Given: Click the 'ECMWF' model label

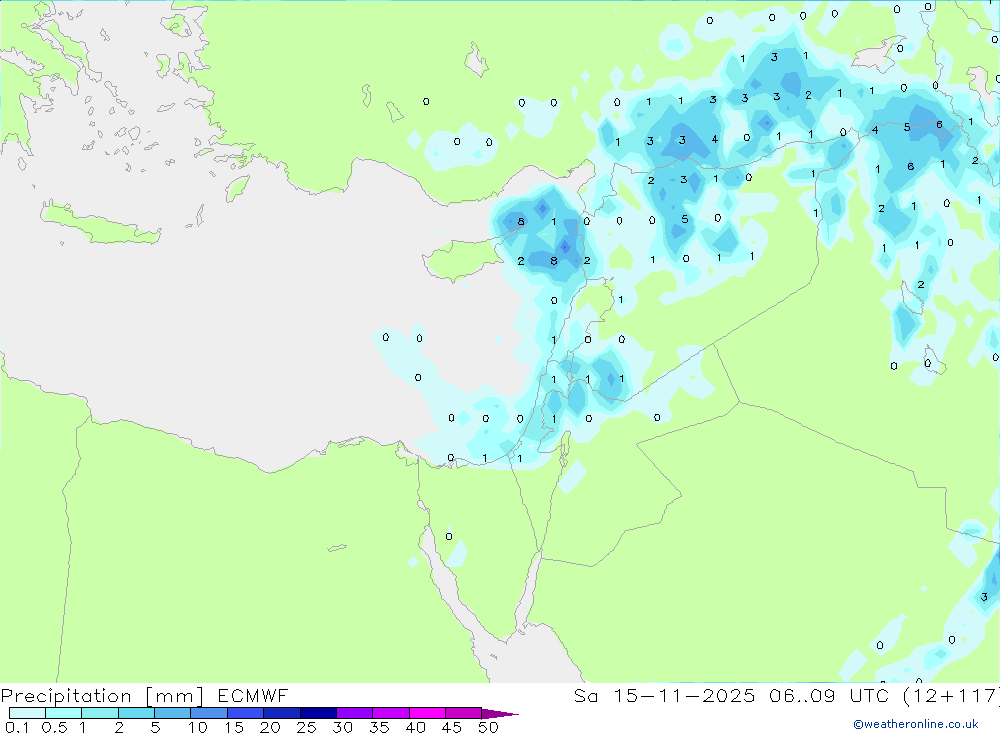Looking at the screenshot, I should point(253,695).
